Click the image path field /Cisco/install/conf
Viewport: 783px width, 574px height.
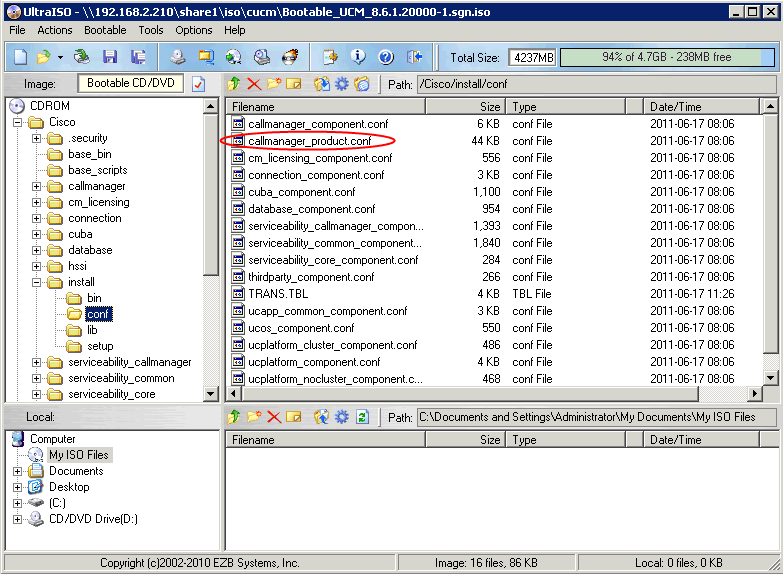coord(596,84)
